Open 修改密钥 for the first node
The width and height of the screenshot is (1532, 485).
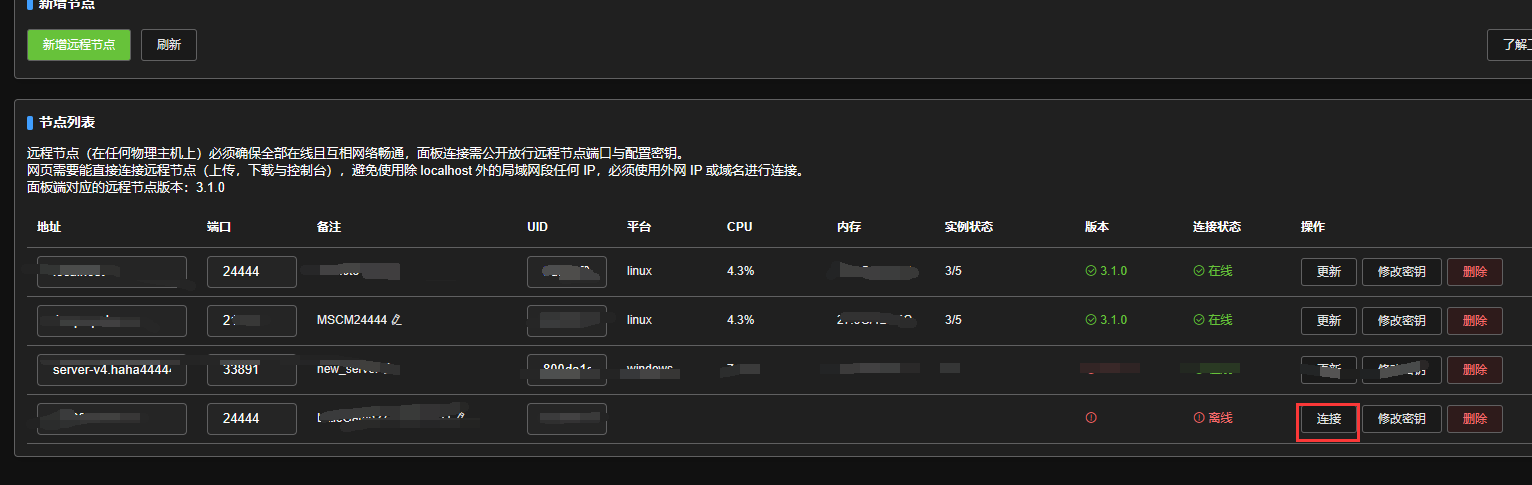click(1401, 272)
